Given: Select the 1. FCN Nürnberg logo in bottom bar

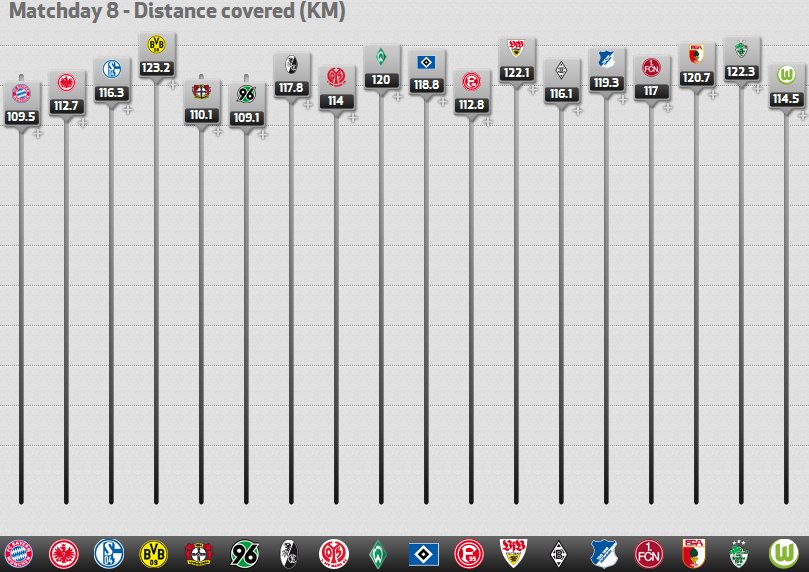Looking at the screenshot, I should pyautogui.click(x=649, y=553).
